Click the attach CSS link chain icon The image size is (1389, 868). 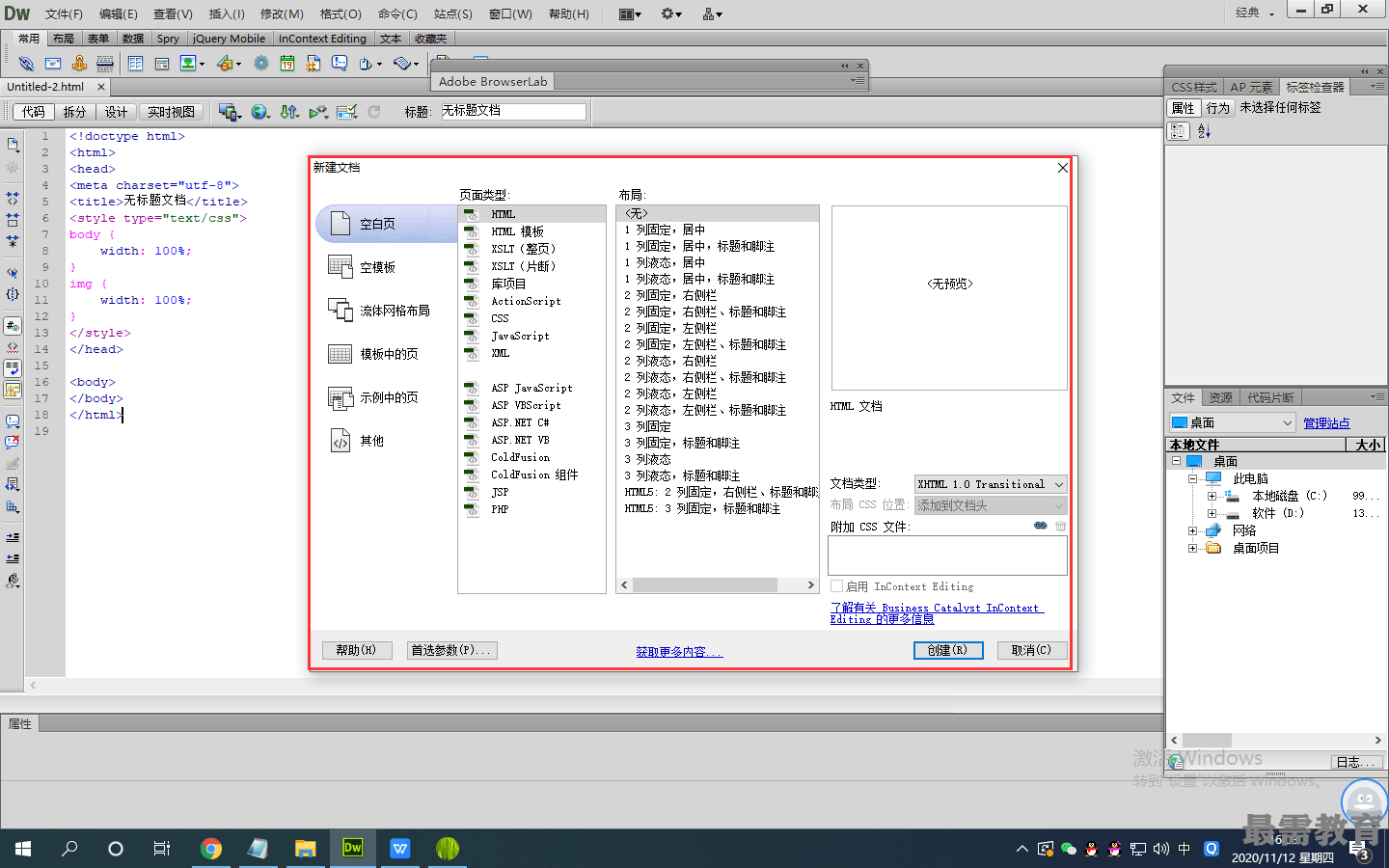tap(1040, 526)
